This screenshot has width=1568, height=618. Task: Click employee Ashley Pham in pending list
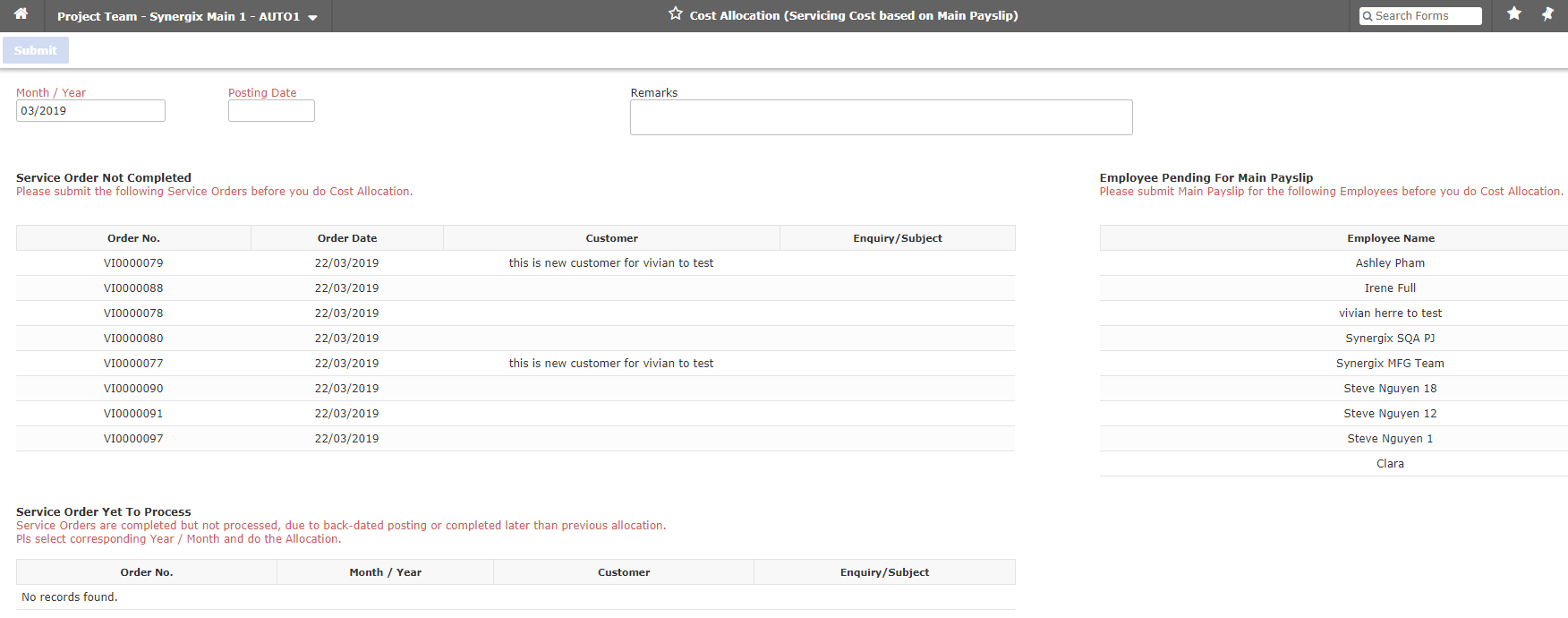pyautogui.click(x=1390, y=263)
